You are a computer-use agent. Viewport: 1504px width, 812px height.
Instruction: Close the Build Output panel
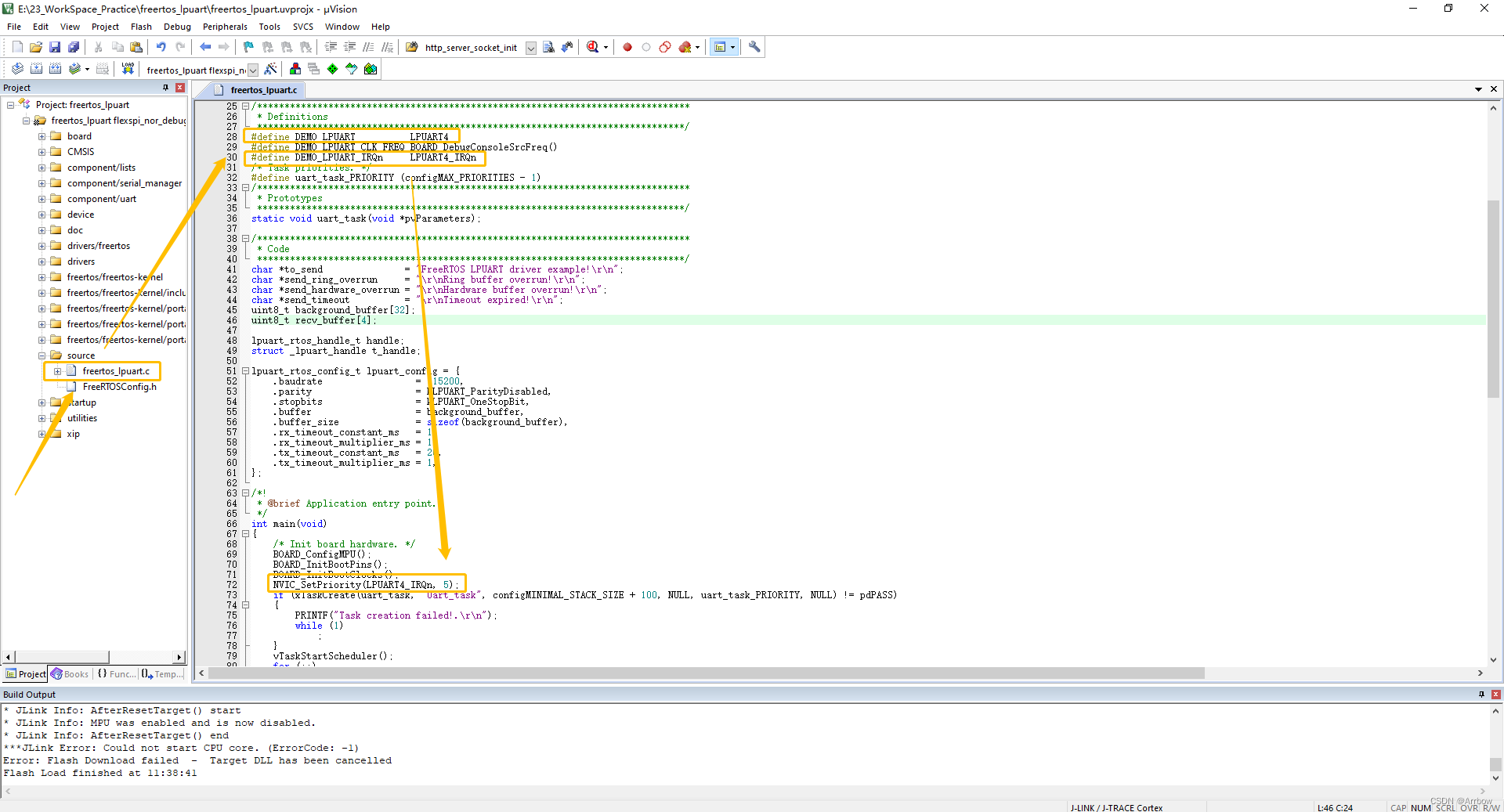coord(1496,695)
